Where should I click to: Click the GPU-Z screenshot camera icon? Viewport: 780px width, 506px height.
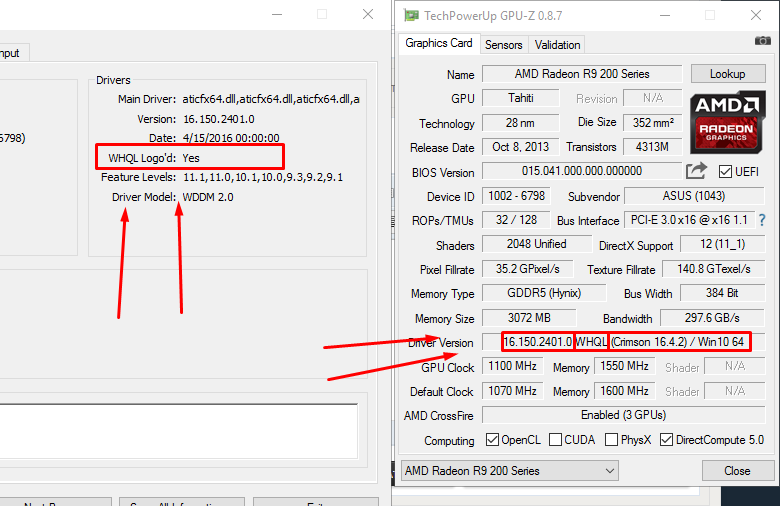coord(762,41)
